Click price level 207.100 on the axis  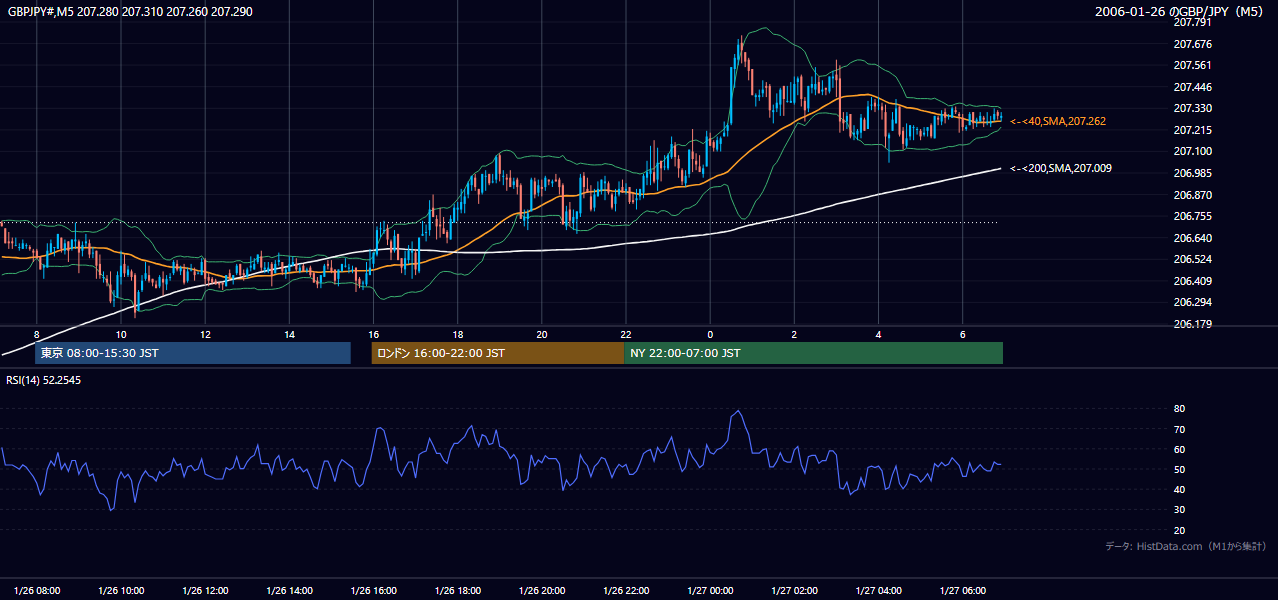[1192, 151]
